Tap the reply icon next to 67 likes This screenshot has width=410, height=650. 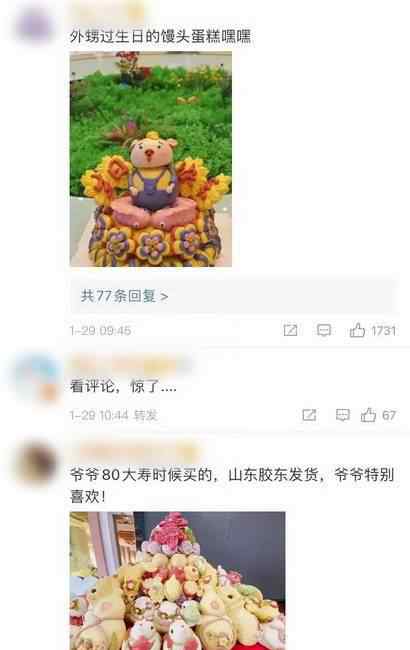[x=342, y=415]
